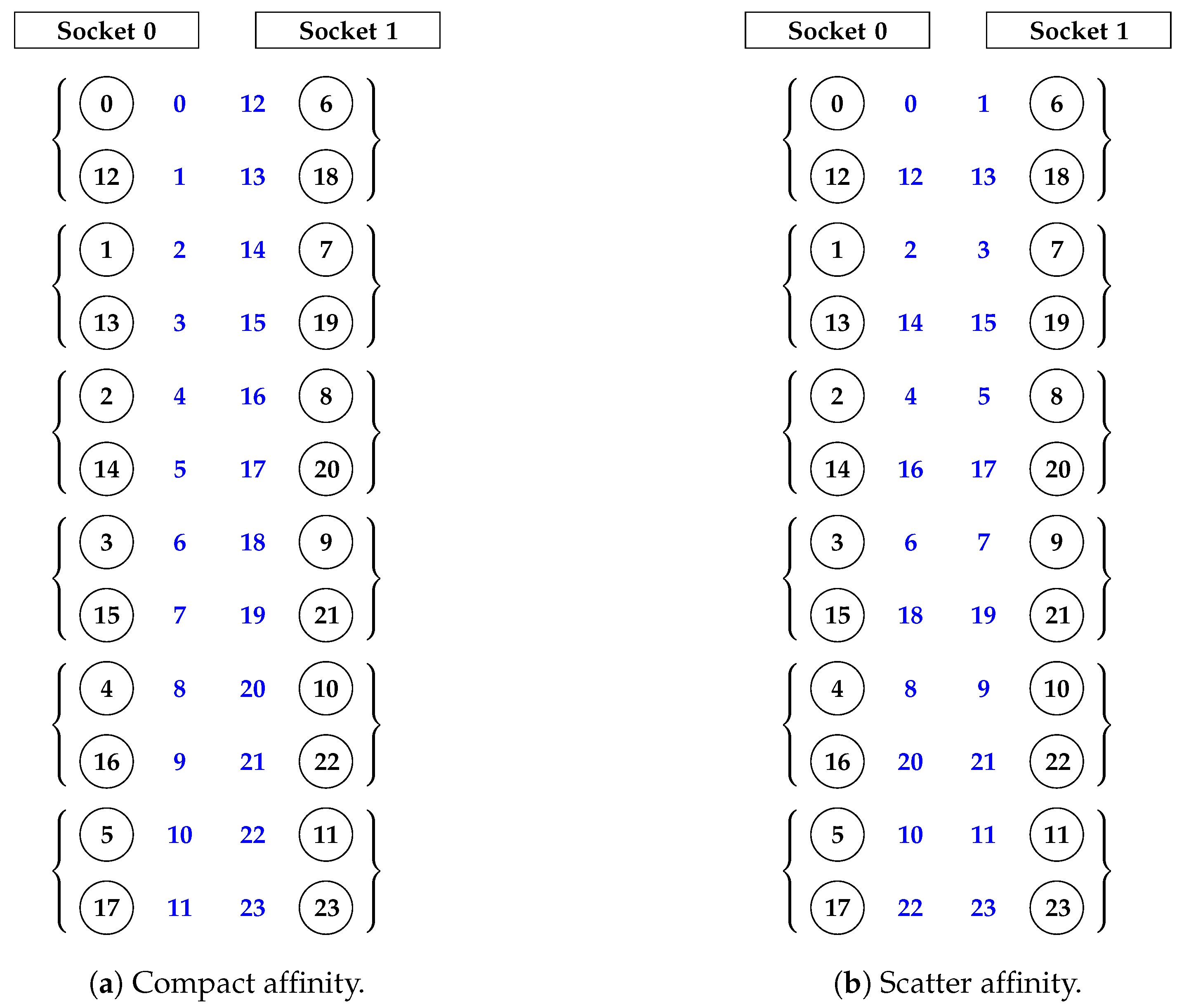Select circled core 20 in scatter affinity diagram
Viewport: 1184px width, 1008px height.
click(1057, 469)
